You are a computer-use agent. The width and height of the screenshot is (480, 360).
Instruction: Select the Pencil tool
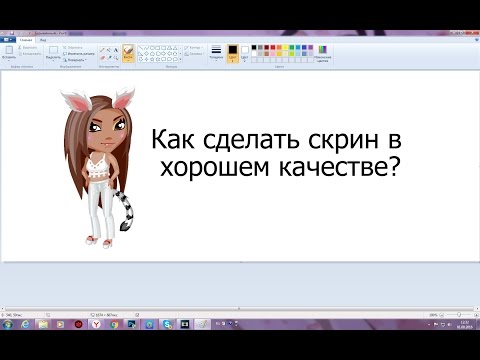[x=102, y=50]
